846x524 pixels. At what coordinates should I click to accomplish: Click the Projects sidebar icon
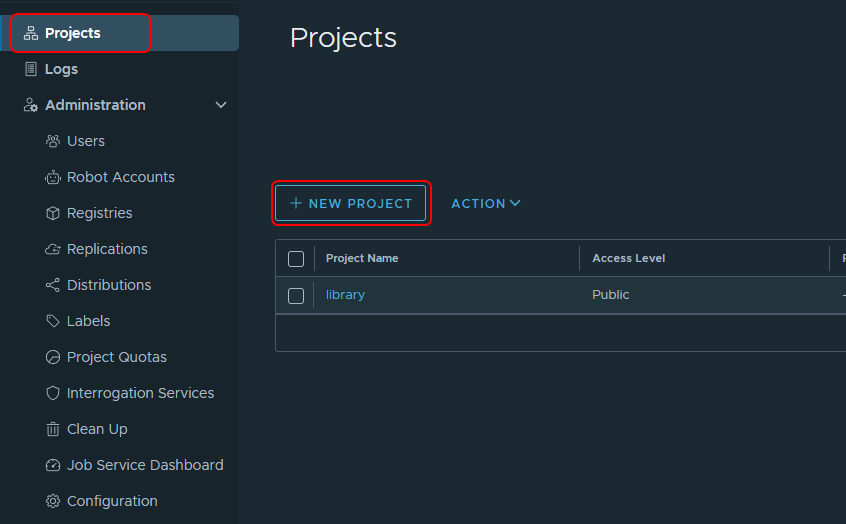(31, 33)
